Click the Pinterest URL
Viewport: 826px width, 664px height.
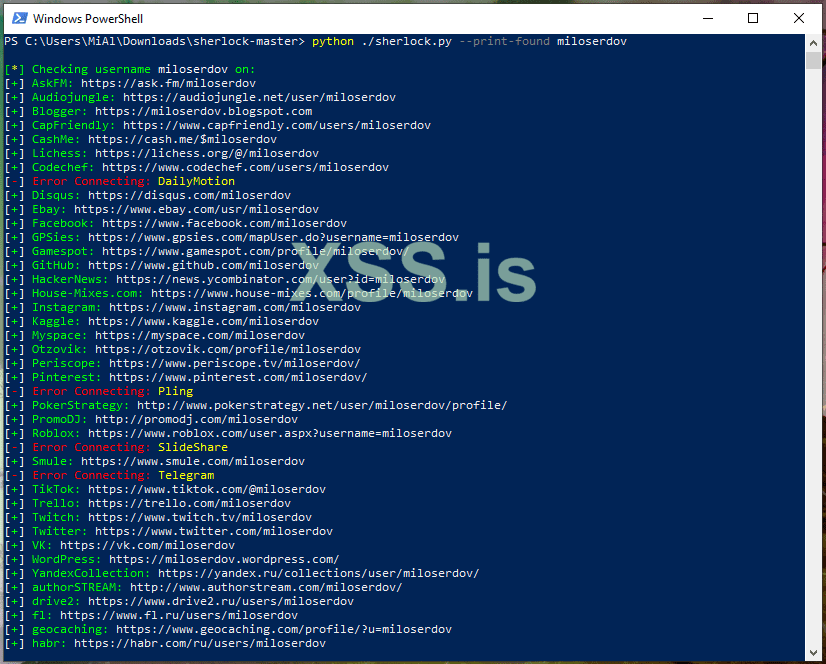coord(238,377)
